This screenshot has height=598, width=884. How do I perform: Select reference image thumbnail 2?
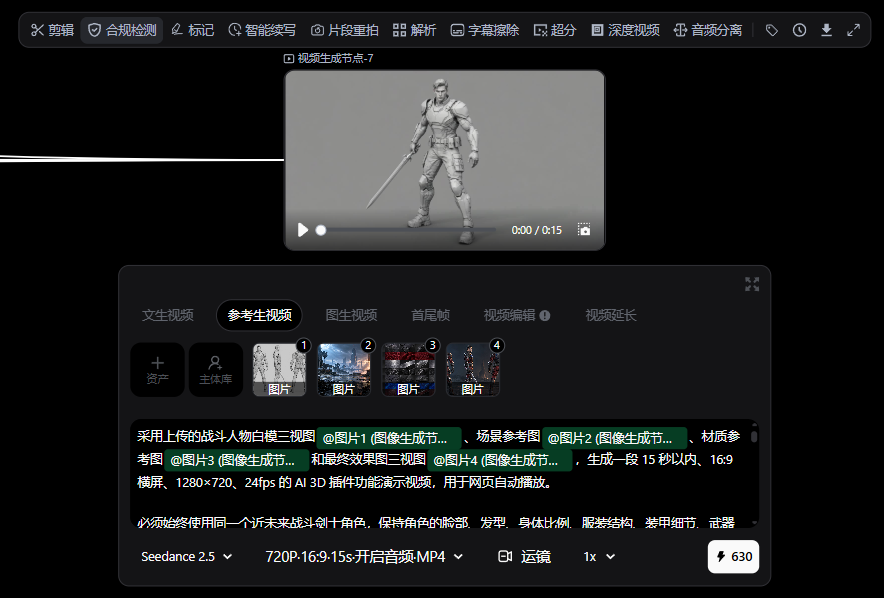coord(344,370)
